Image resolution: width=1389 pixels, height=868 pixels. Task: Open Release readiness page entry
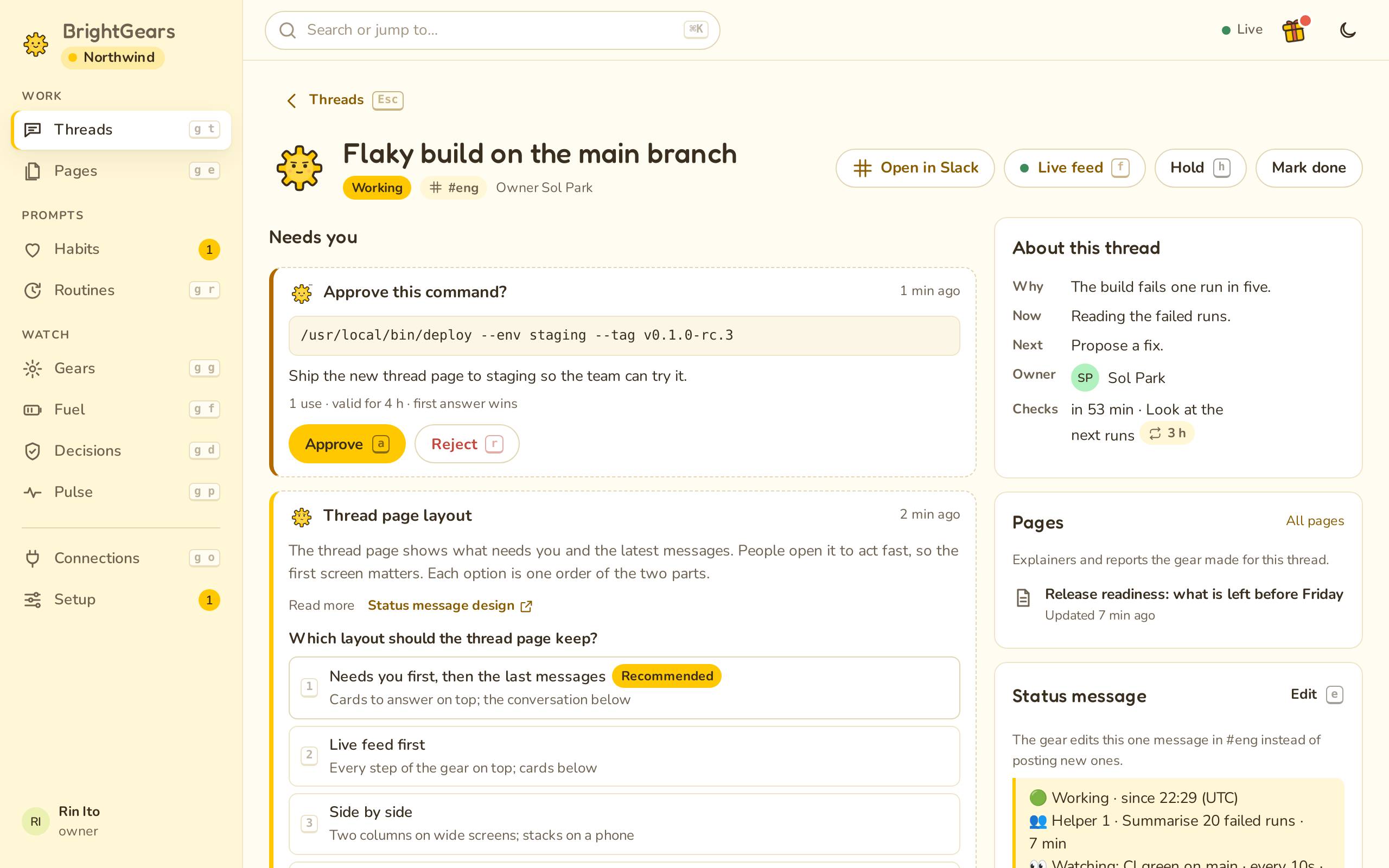[x=1178, y=604]
